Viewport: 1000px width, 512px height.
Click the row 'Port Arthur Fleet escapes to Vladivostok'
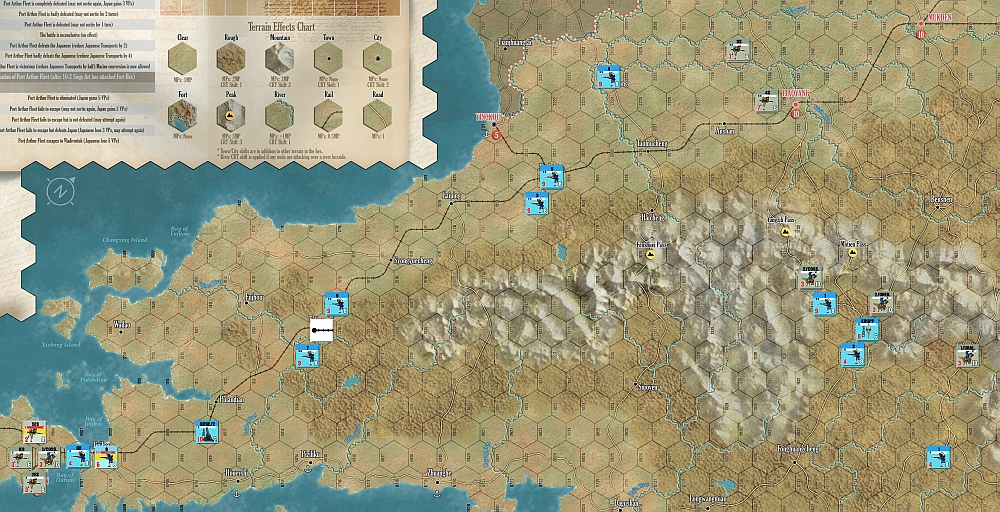point(77,140)
